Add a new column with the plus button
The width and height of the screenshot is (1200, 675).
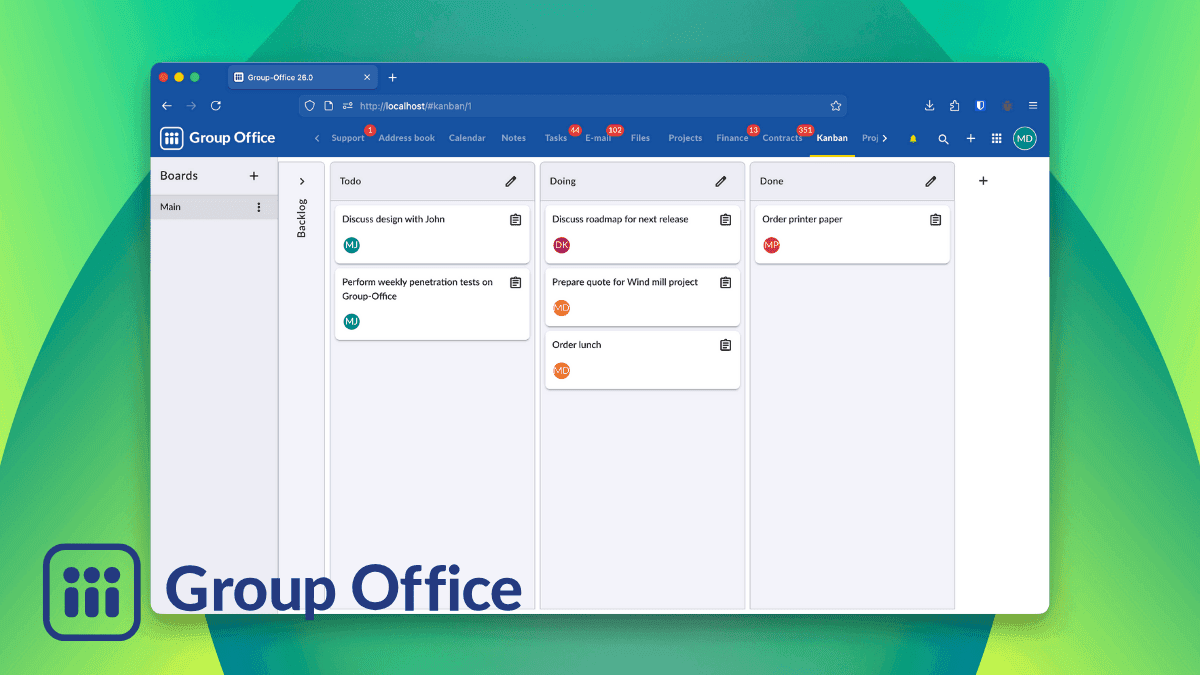pos(983,180)
